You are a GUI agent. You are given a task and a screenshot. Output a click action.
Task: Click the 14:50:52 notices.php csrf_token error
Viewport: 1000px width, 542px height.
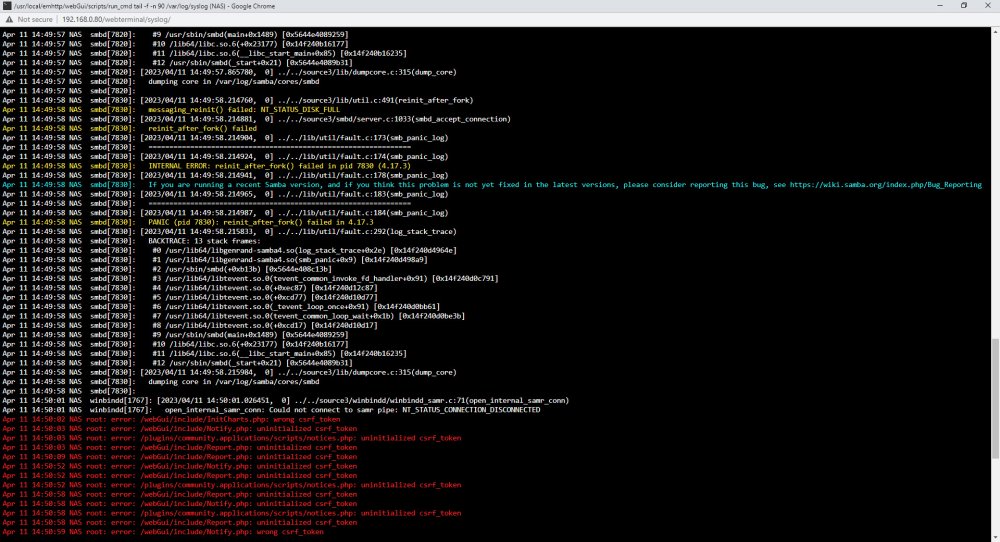232,485
